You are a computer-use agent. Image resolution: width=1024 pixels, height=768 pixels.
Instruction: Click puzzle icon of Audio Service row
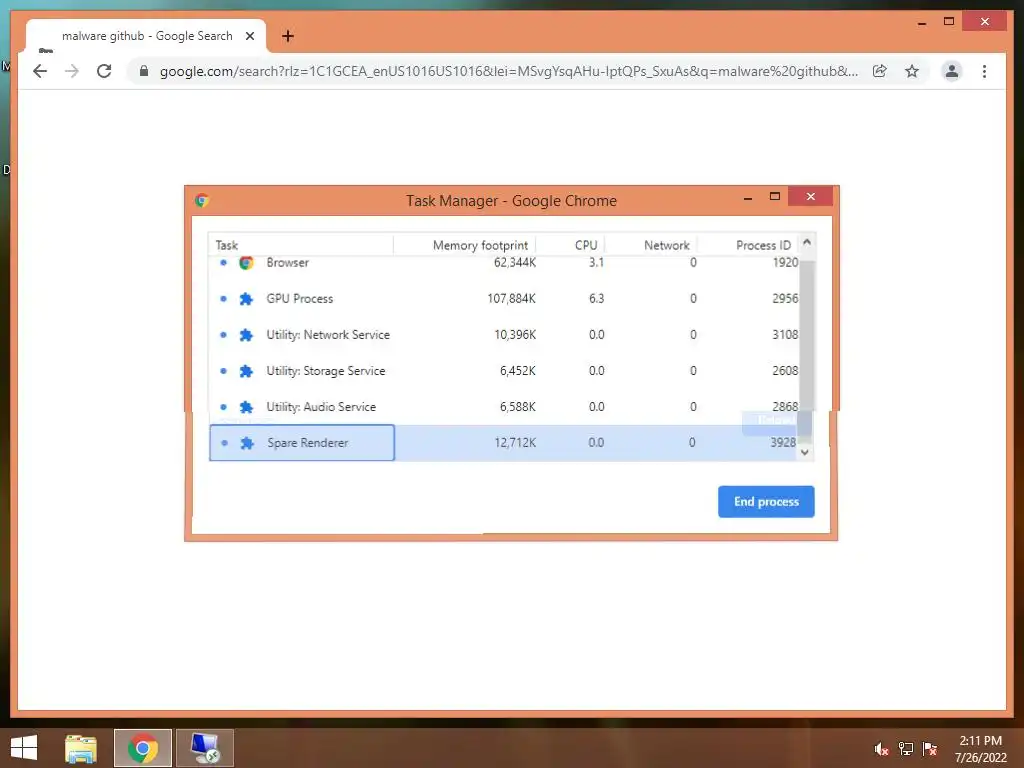pos(246,407)
